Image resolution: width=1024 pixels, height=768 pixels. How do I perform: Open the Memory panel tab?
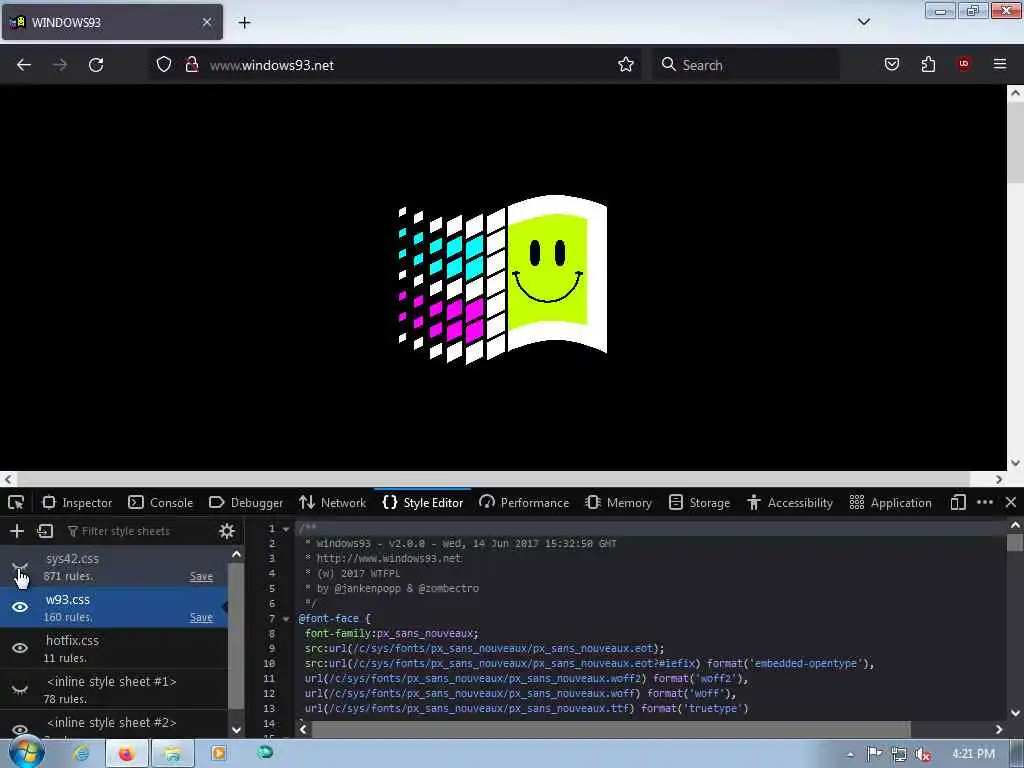(x=618, y=502)
